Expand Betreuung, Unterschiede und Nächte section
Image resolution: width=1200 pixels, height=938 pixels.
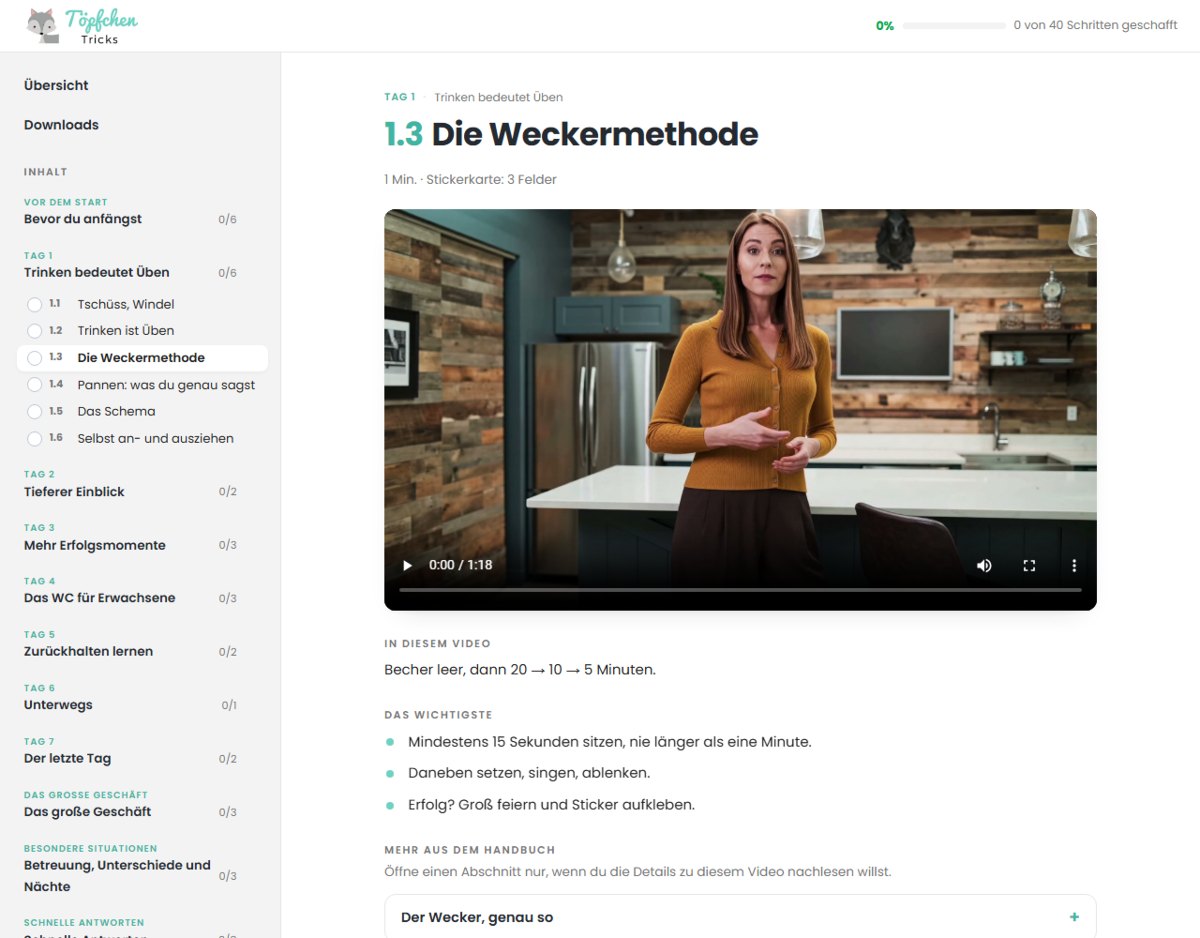130,869
